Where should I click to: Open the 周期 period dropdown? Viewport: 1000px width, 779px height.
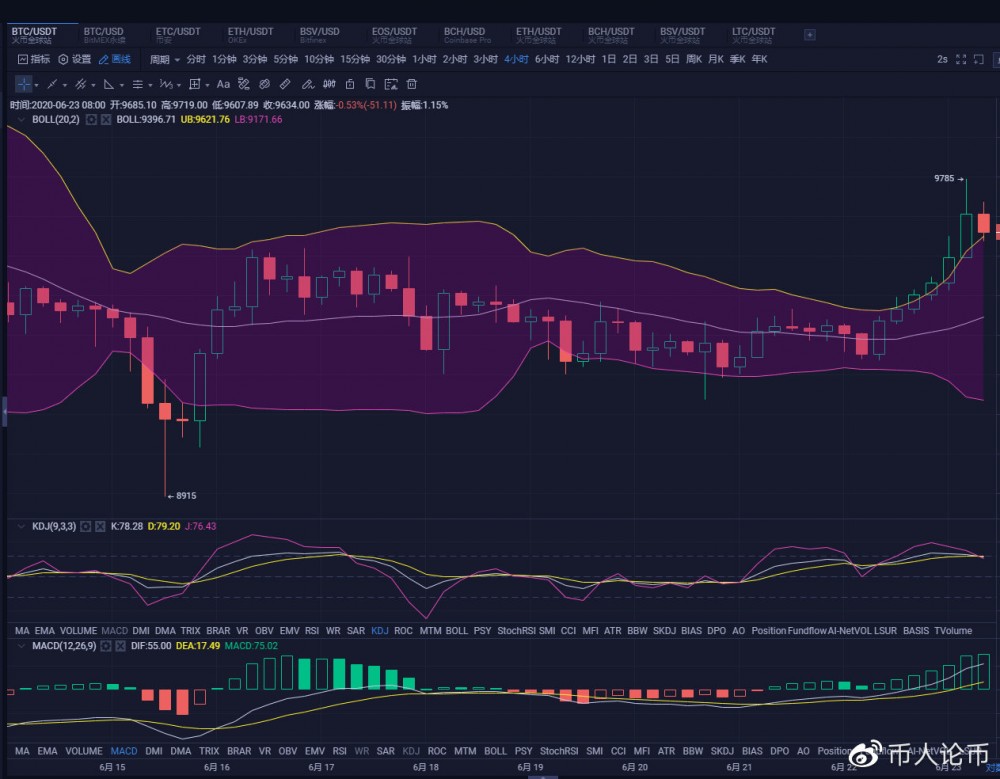point(164,59)
